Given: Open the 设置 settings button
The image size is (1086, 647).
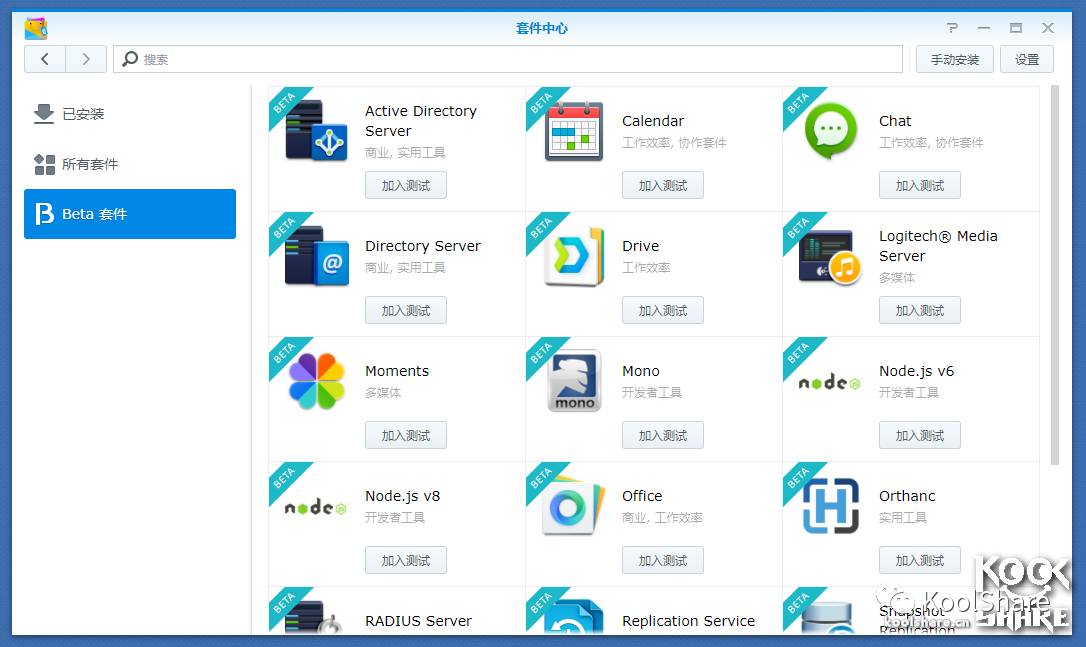Looking at the screenshot, I should point(1026,59).
